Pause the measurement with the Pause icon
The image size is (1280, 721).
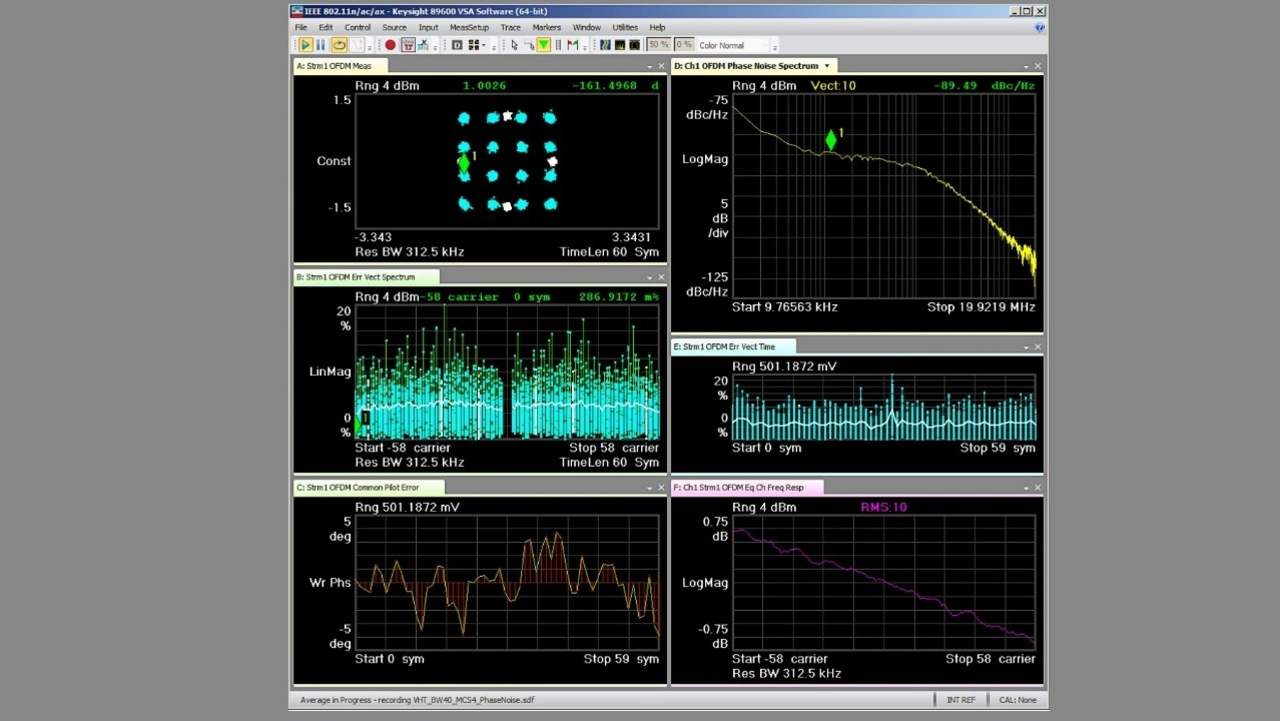tap(321, 45)
